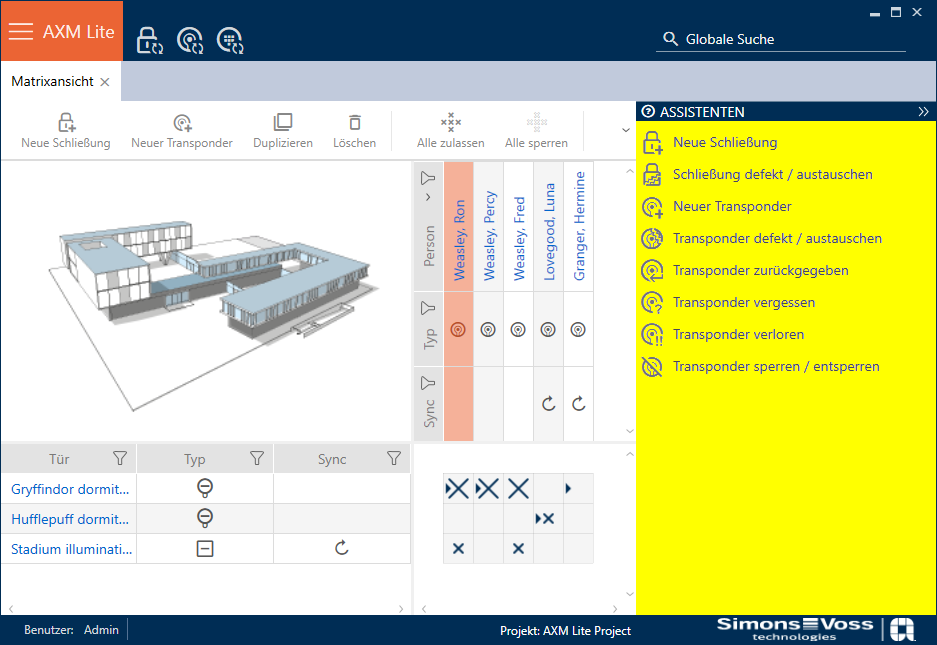Image resolution: width=937 pixels, height=645 pixels.
Task: Click the Neue Schließung toolbar icon
Action: (66, 123)
